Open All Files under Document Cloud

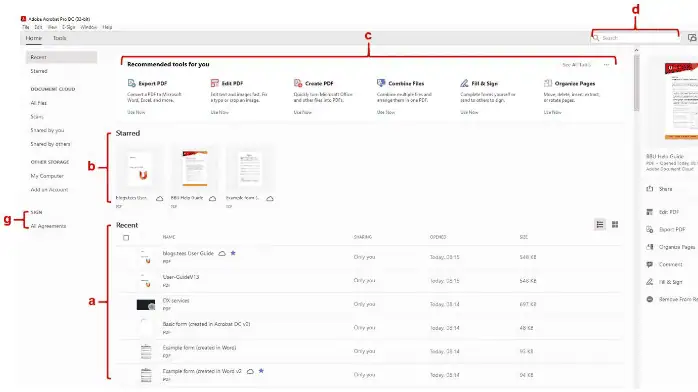click(39, 103)
